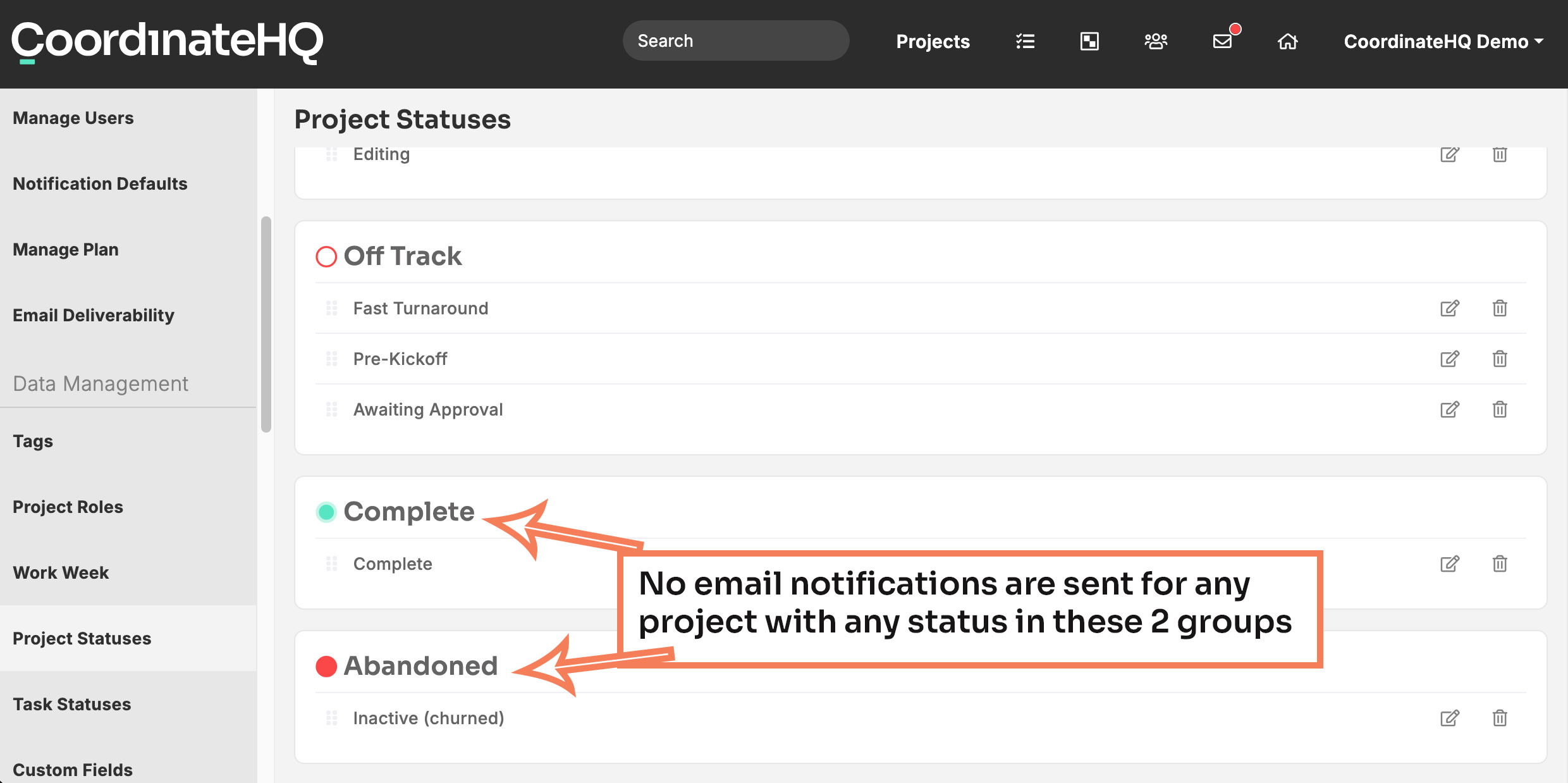
Task: Go to Manage Plan
Action: 66,249
